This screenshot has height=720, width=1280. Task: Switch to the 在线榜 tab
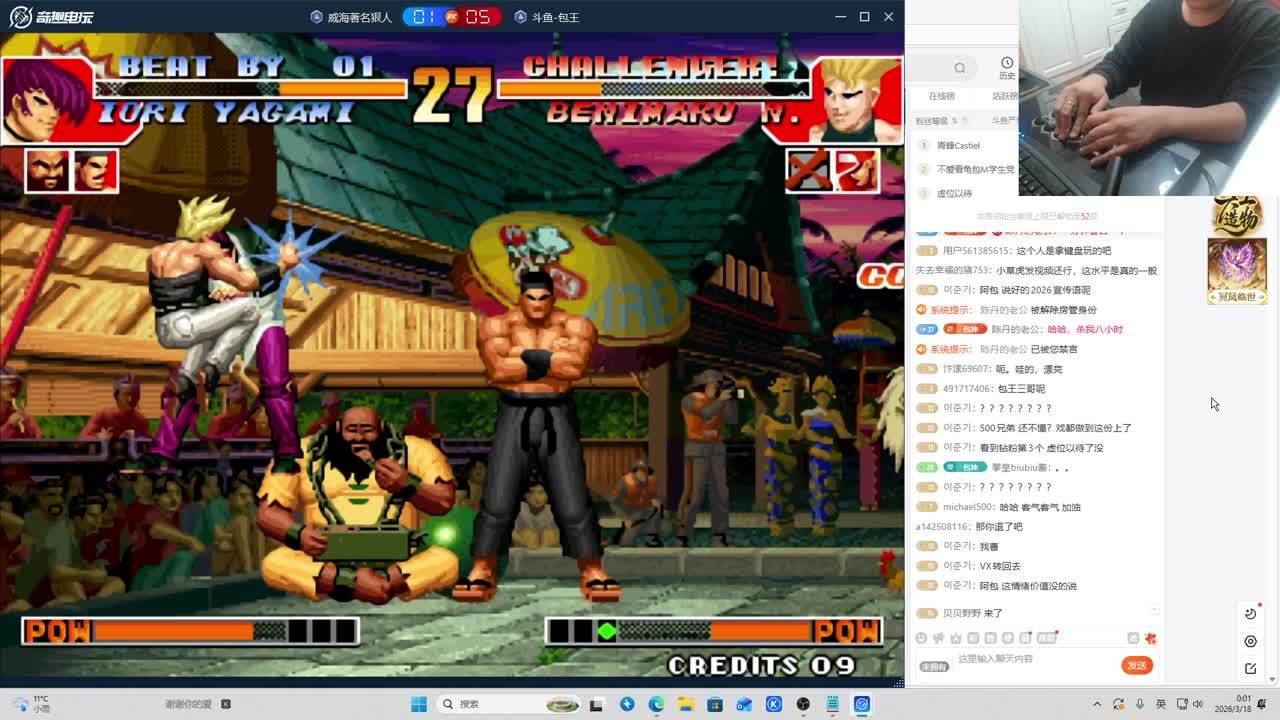941,96
